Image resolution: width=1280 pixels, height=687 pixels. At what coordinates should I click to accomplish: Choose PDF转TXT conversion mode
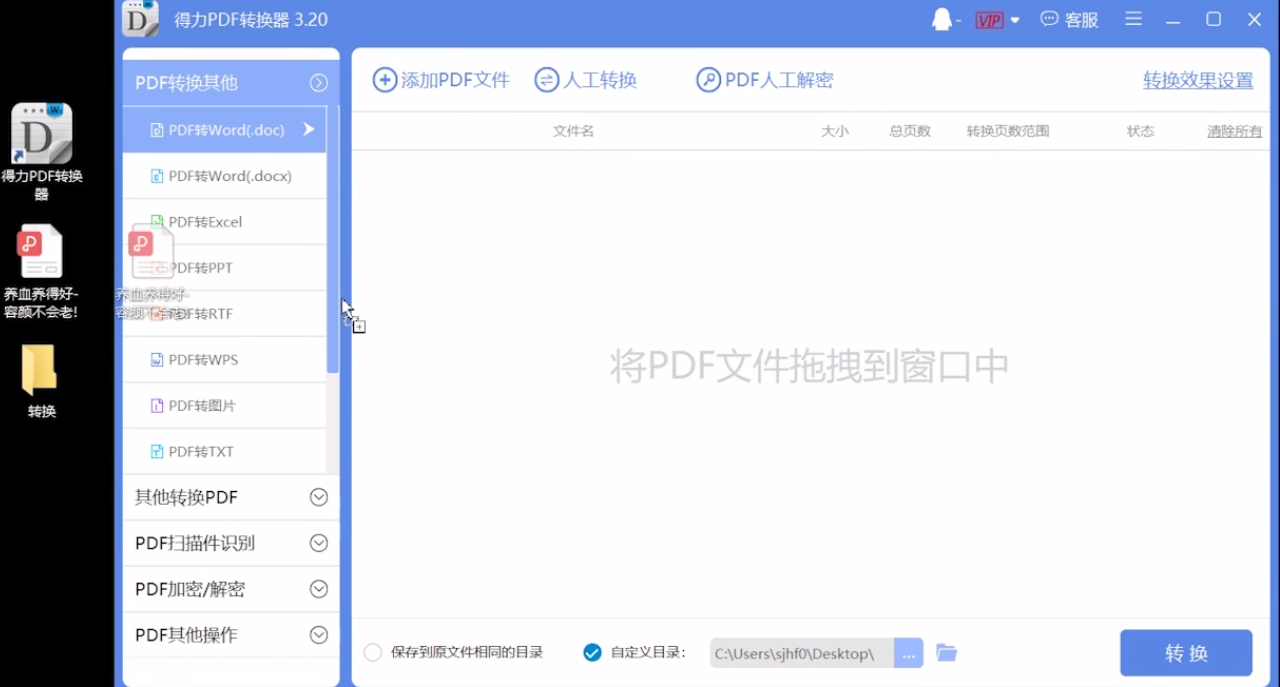225,452
